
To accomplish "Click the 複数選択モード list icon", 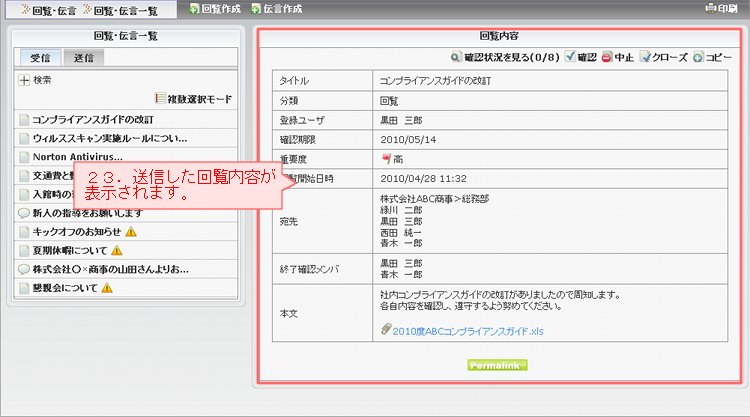I will tap(160, 99).
